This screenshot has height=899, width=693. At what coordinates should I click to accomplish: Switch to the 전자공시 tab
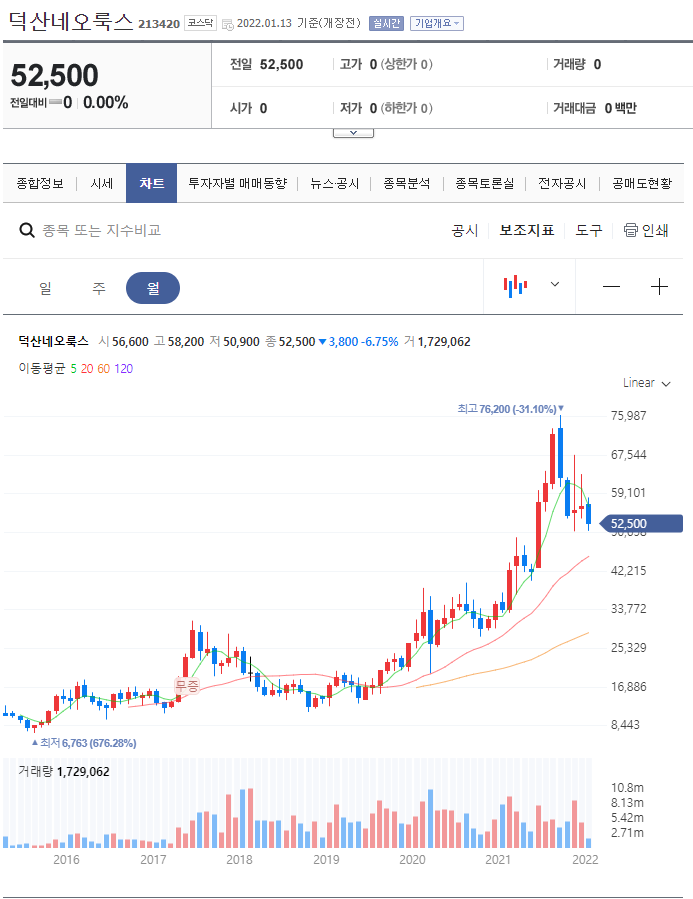[562, 183]
